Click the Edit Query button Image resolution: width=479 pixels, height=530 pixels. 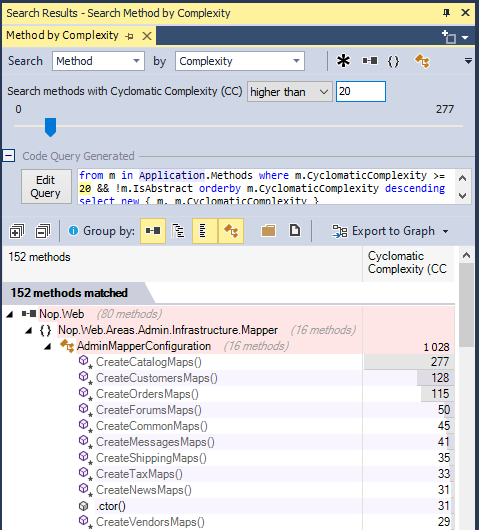pyautogui.click(x=46, y=186)
